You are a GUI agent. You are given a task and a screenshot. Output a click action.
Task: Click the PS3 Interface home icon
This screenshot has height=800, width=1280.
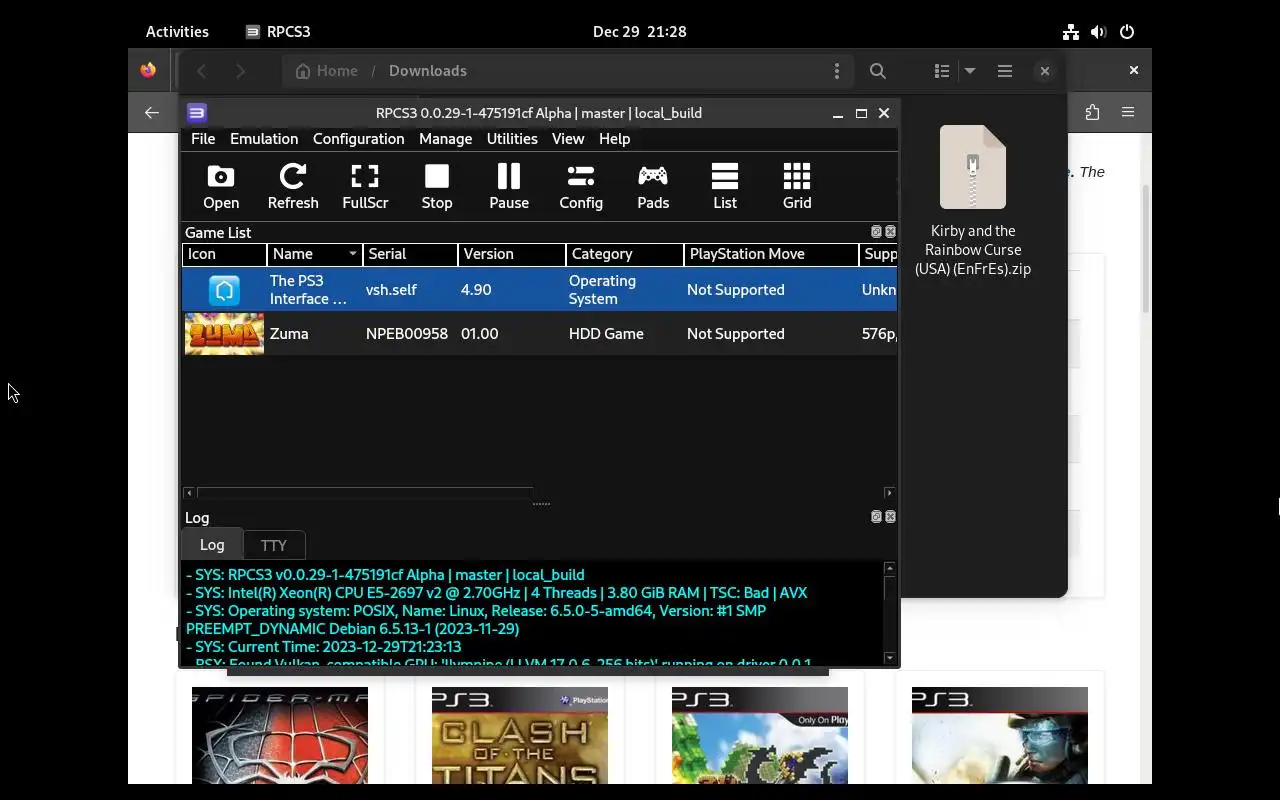pyautogui.click(x=224, y=290)
